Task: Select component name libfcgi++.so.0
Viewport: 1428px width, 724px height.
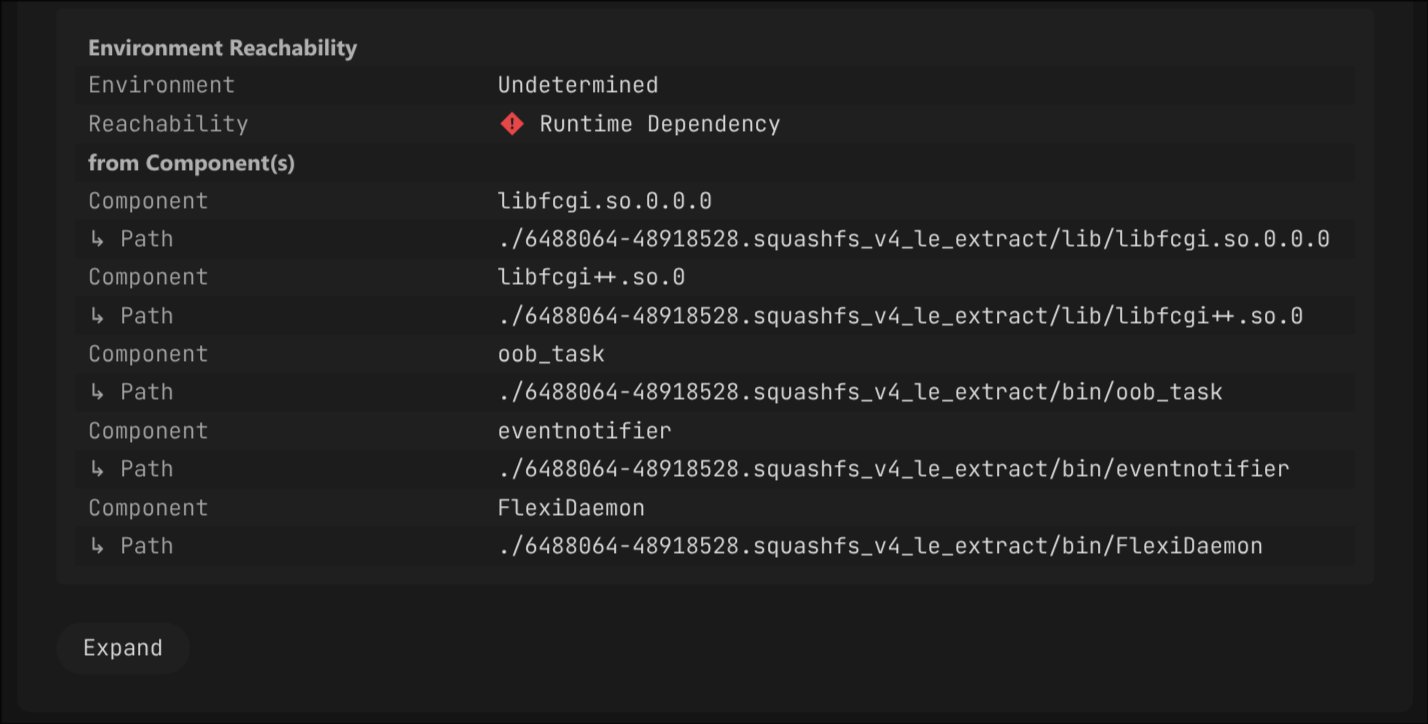Action: click(591, 277)
